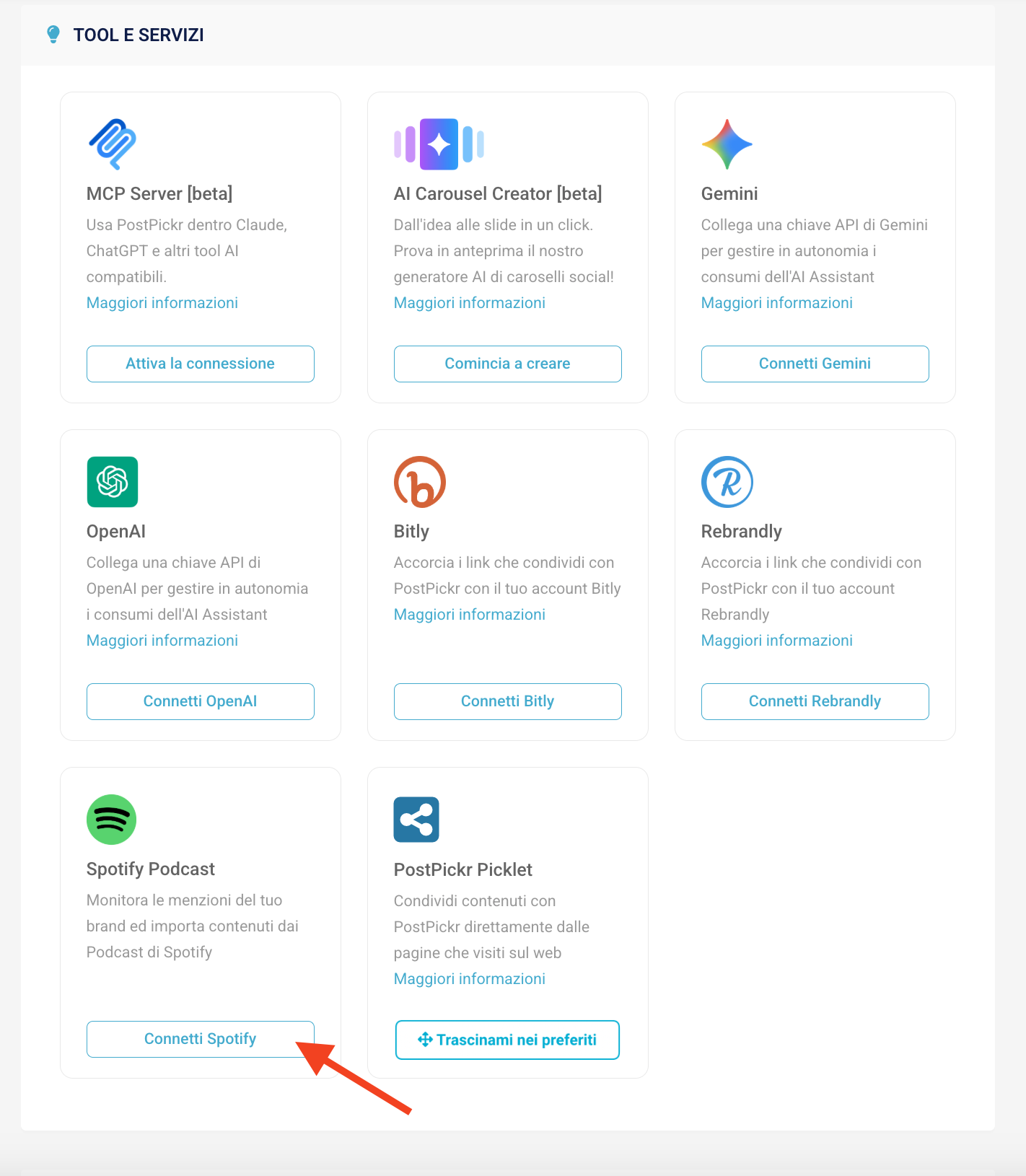Click the four-arrow move icon in Trascinami button
The image size is (1026, 1176).
[x=425, y=1040]
